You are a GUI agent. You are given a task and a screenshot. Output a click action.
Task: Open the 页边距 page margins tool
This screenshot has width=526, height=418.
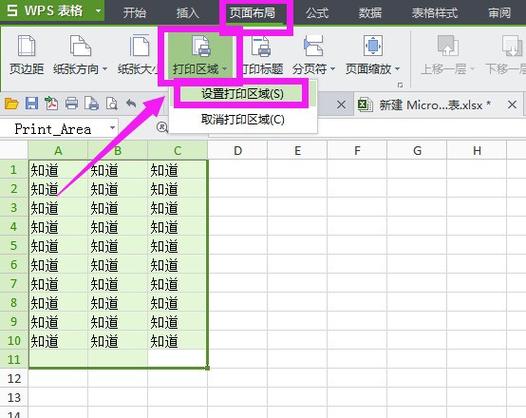(26, 54)
